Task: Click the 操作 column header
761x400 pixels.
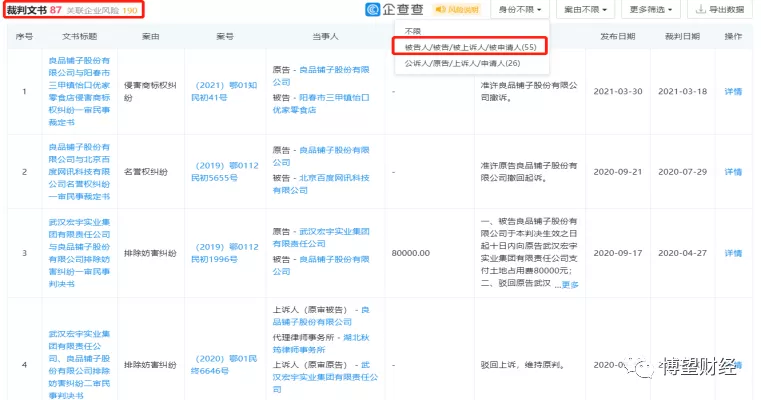Action: click(x=733, y=36)
